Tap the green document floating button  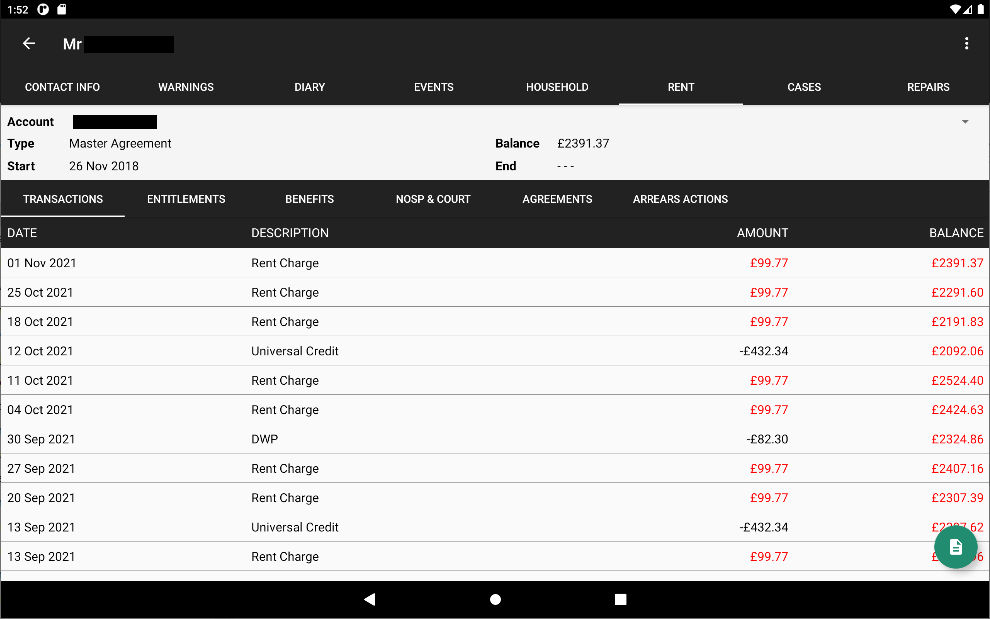click(x=955, y=547)
